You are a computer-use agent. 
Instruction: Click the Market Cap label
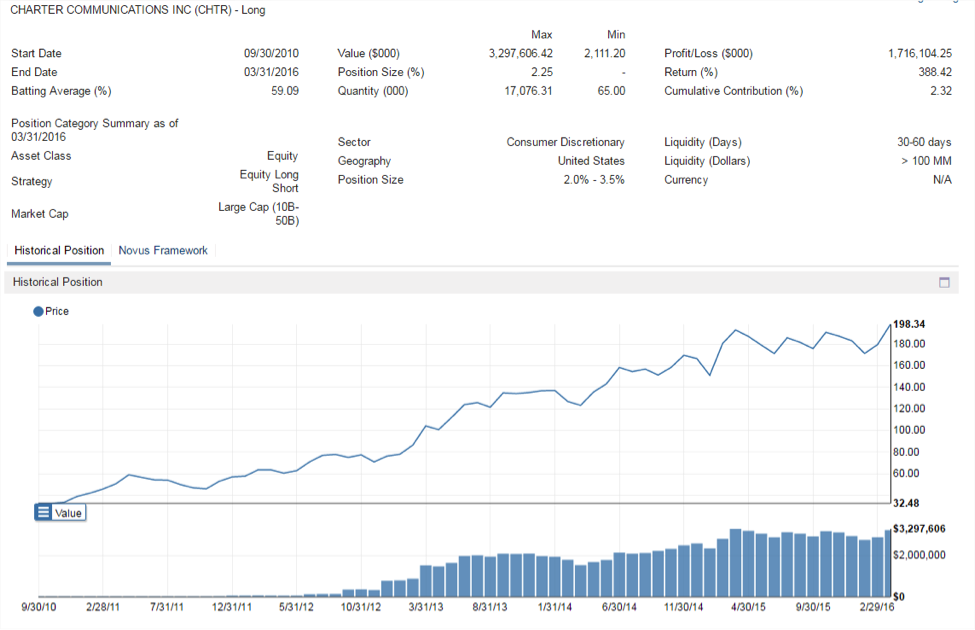[x=40, y=214]
